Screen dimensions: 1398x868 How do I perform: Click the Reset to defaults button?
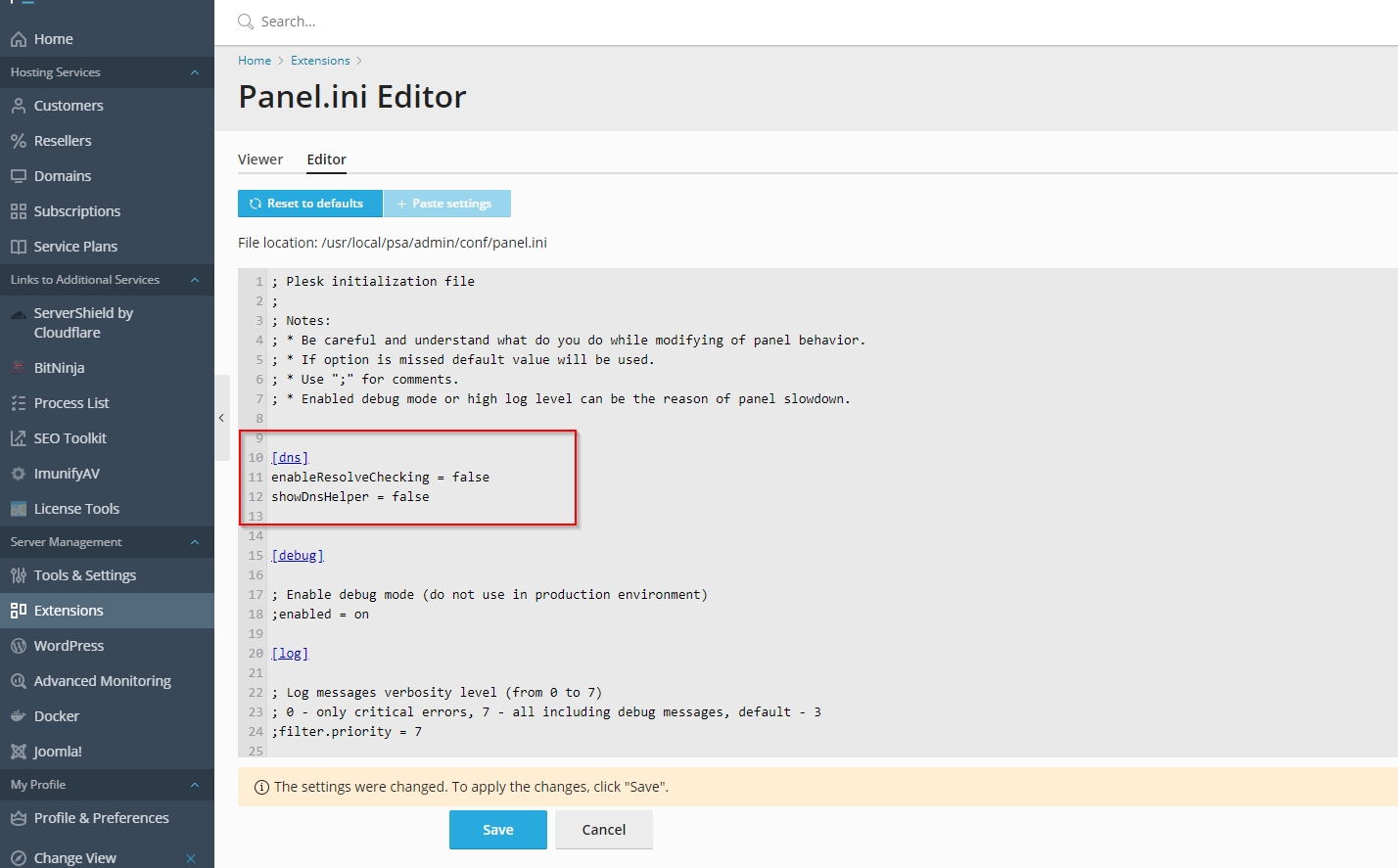[309, 204]
